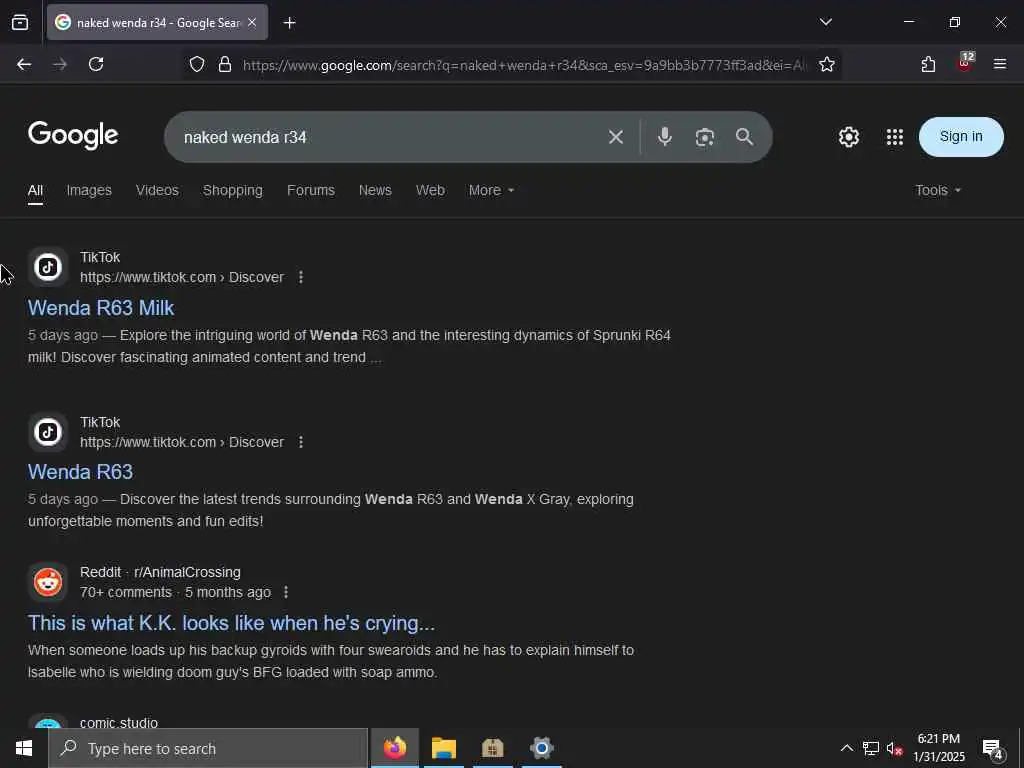
Task: Click the comic.studio source label
Action: [x=119, y=723]
